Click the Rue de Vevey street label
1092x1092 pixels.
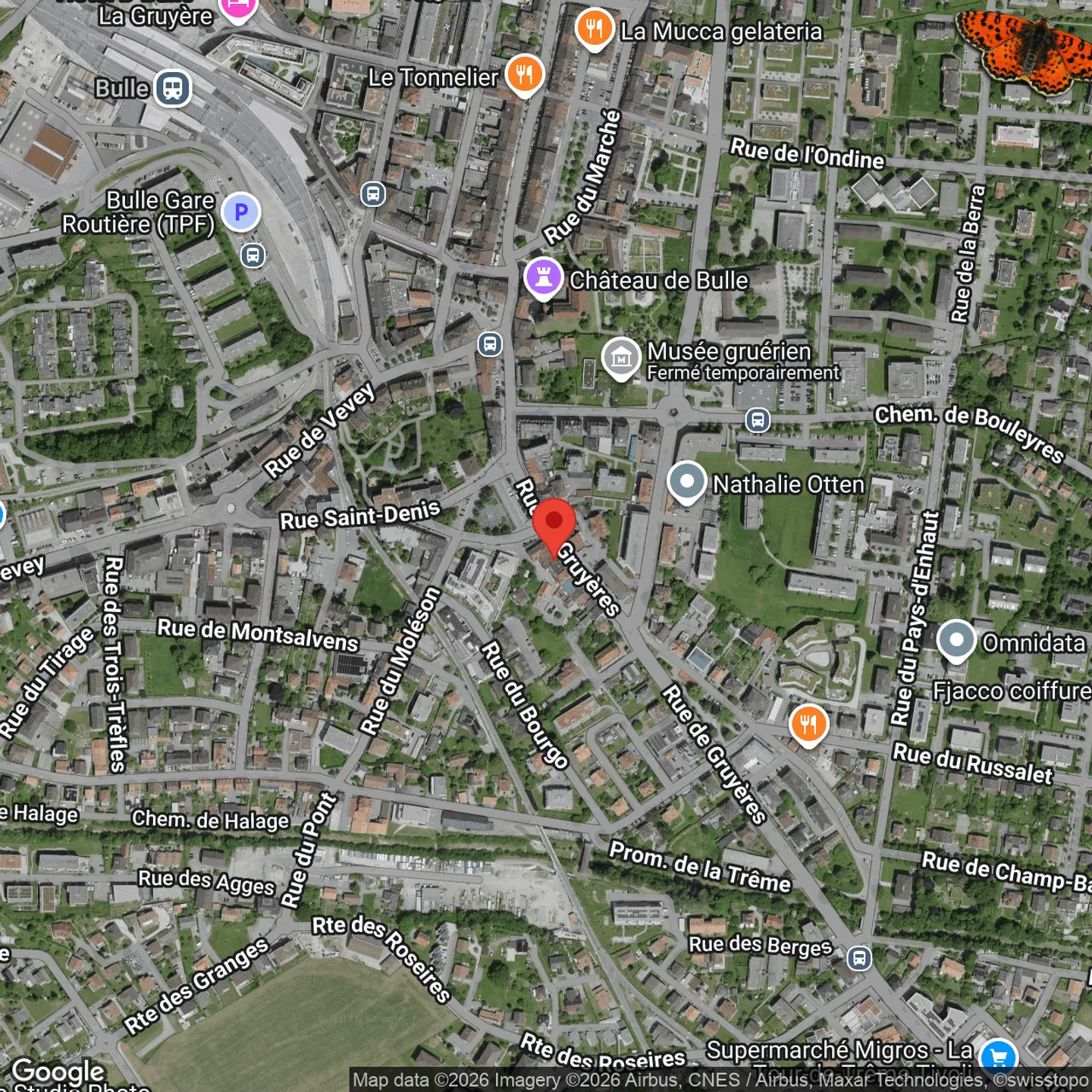click(320, 430)
